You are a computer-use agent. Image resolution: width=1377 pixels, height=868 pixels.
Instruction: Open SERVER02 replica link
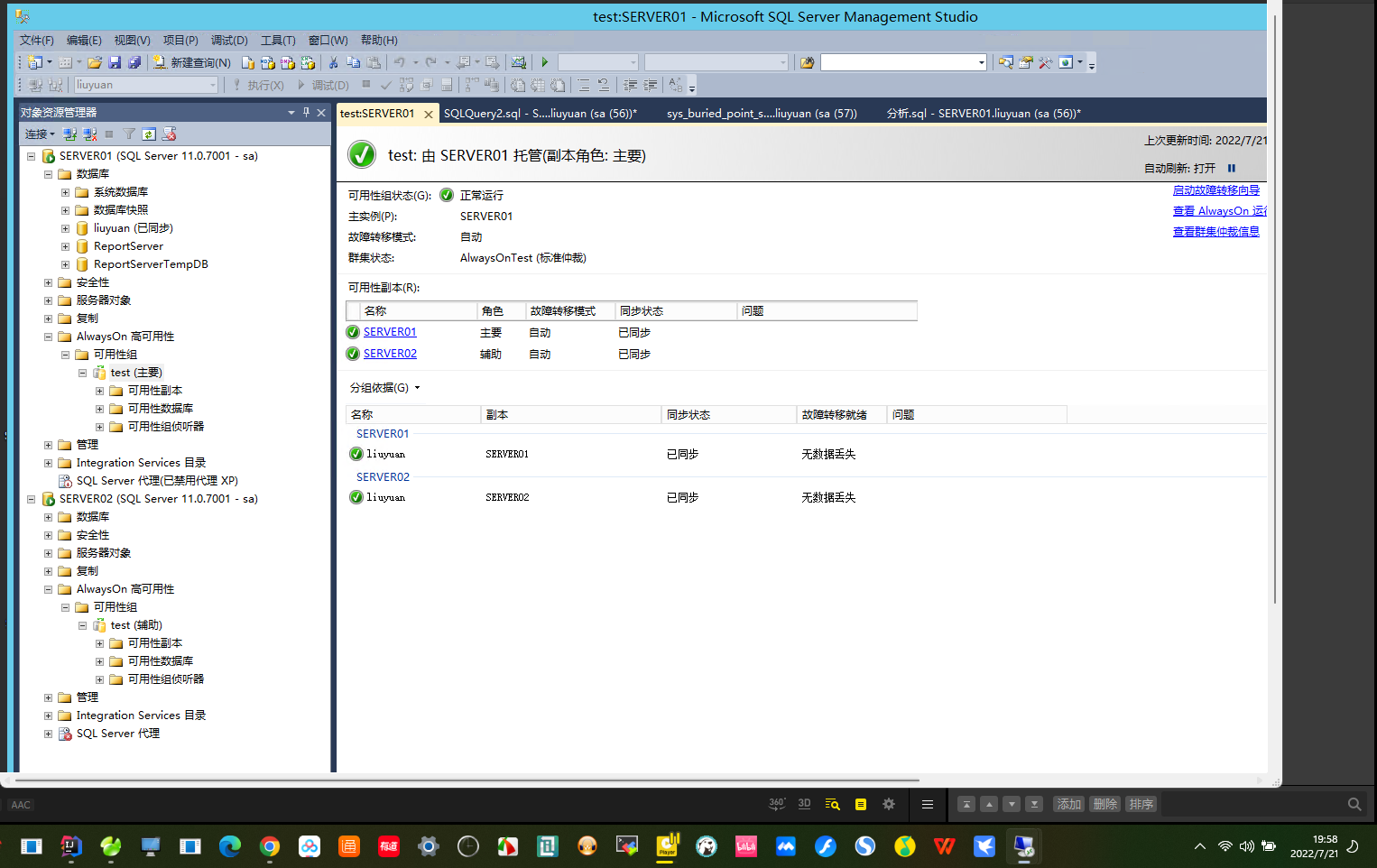(390, 354)
